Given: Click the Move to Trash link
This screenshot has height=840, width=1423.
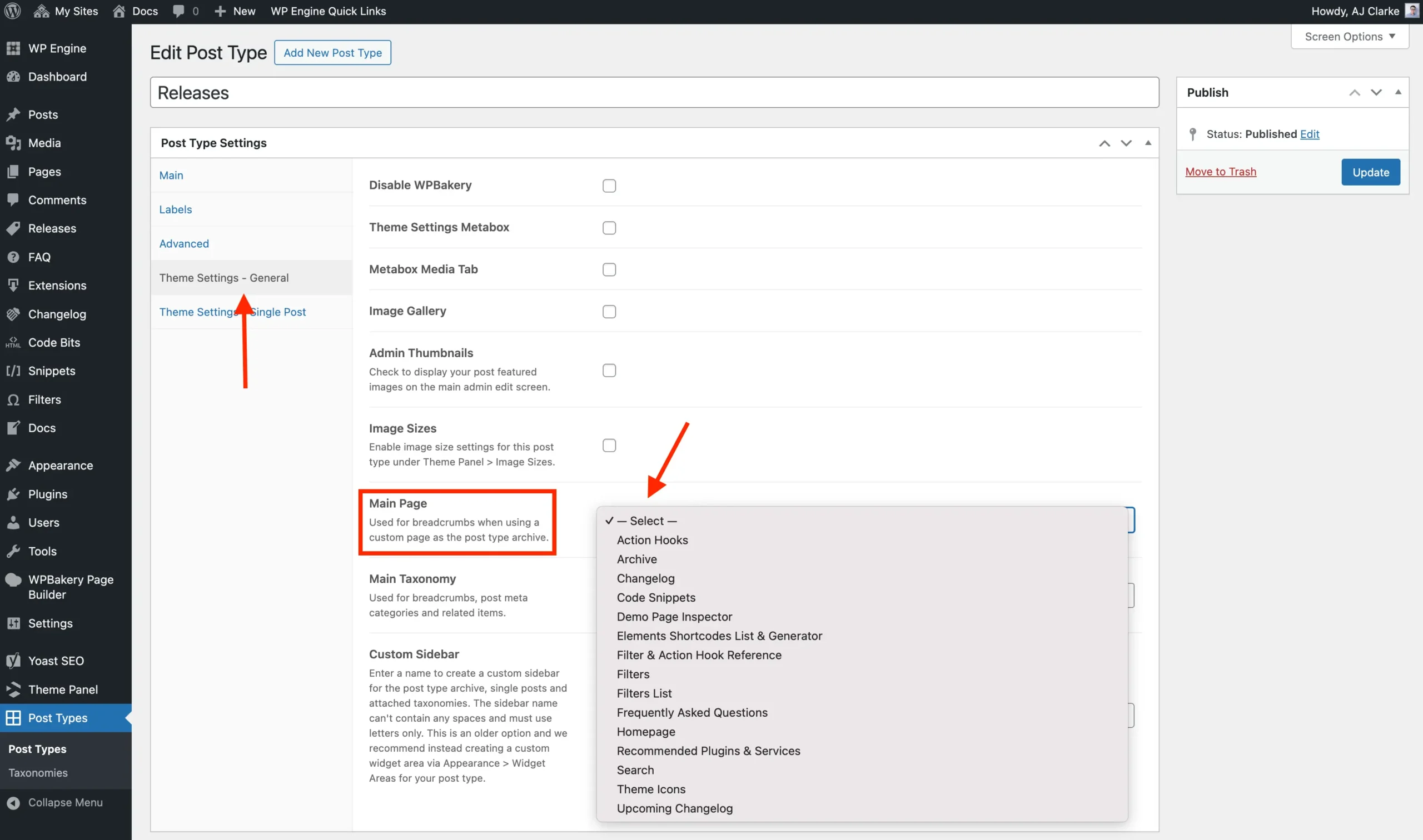Looking at the screenshot, I should pos(1220,172).
